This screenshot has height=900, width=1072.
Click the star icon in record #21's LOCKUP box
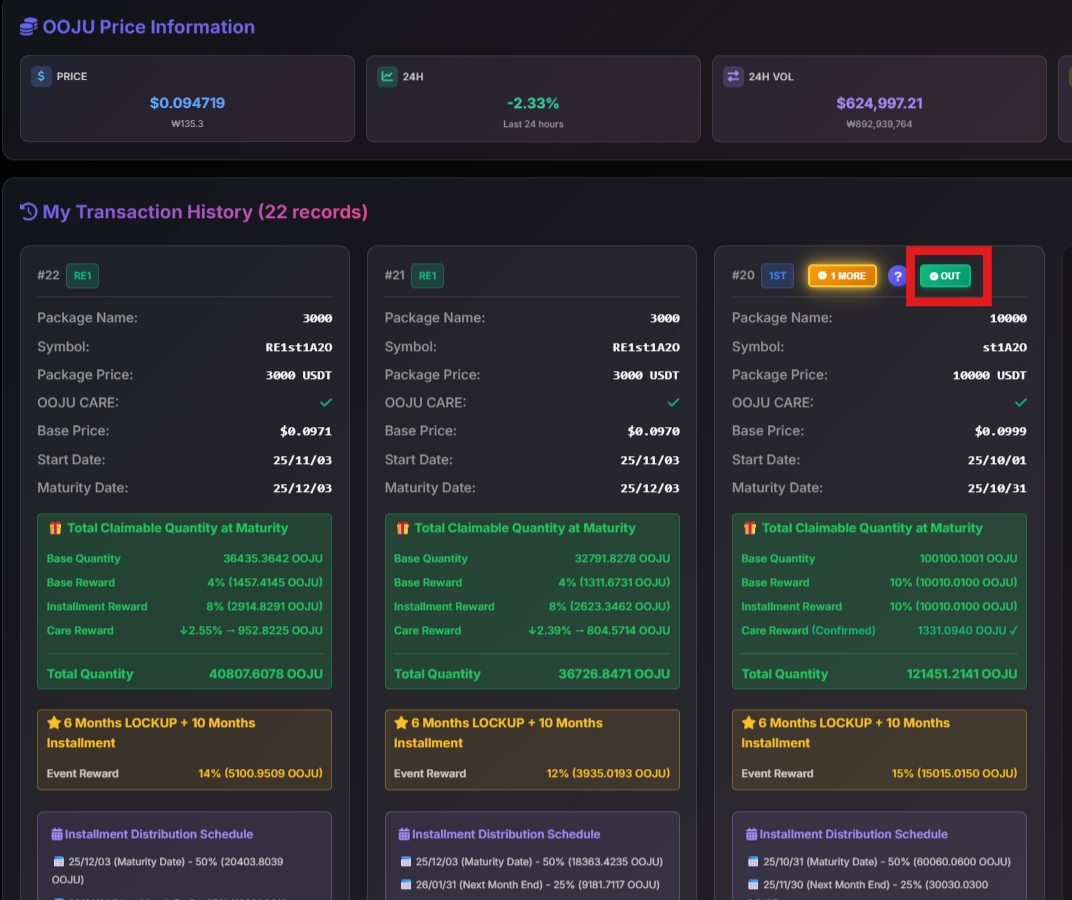401,723
